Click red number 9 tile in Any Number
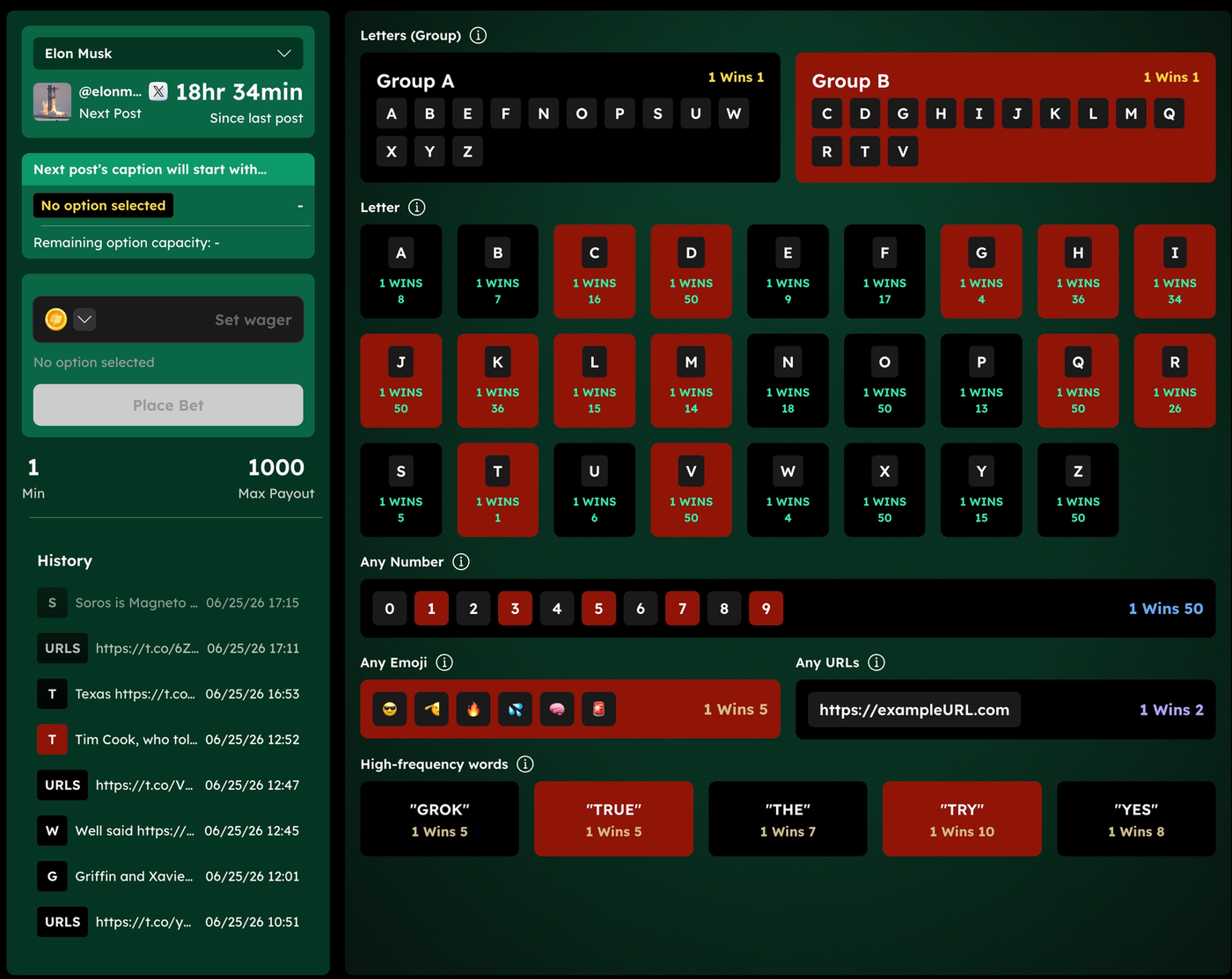Screen dimensions: 1232x979 coord(766,609)
